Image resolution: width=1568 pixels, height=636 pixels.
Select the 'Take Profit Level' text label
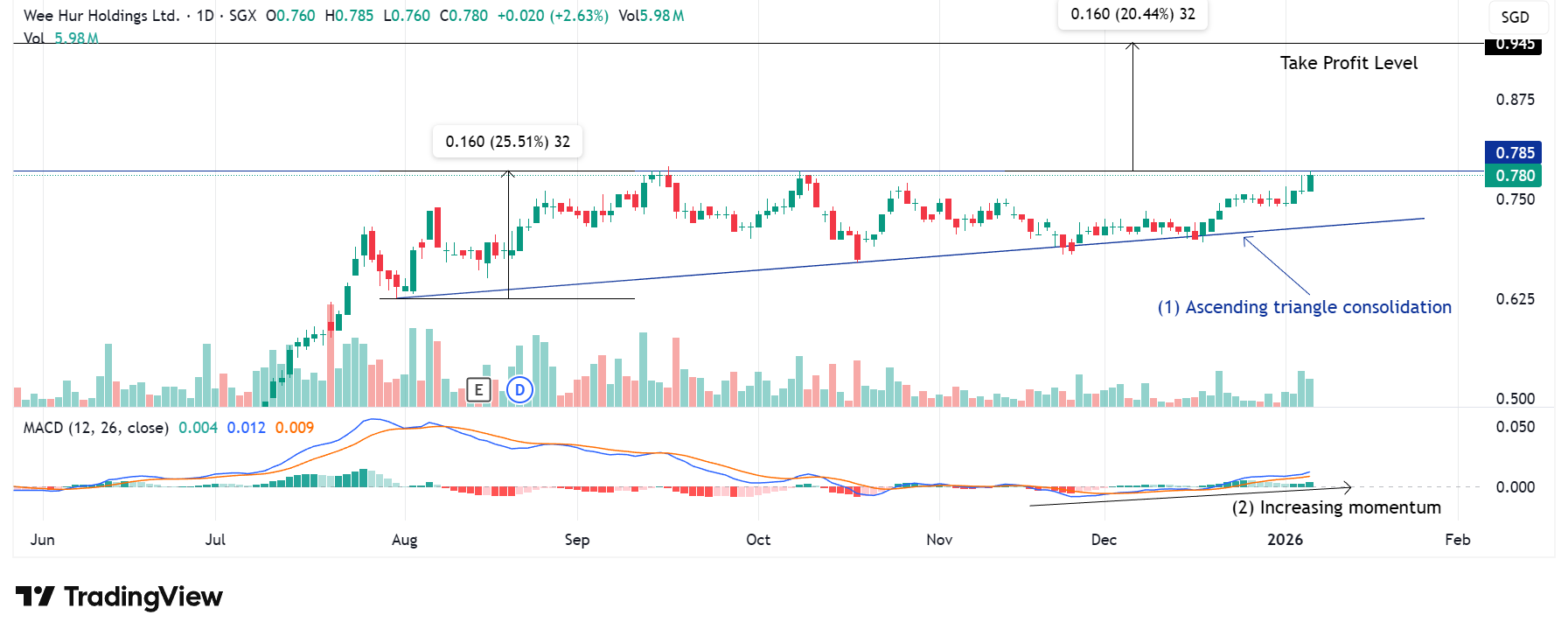tap(1348, 63)
